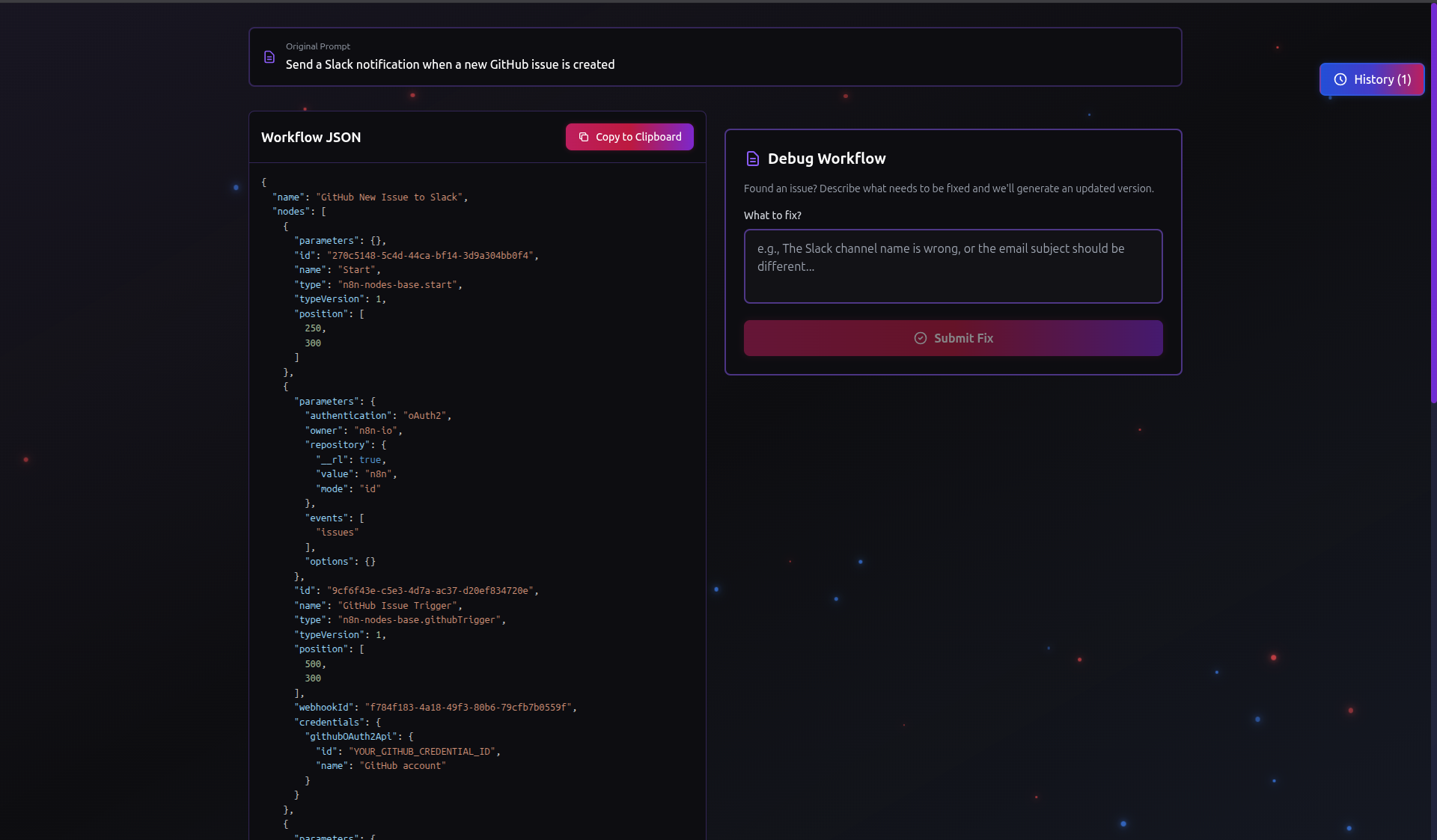The height and width of the screenshot is (840, 1437).
Task: Click the "Found an issue?" description text
Action: point(948,188)
